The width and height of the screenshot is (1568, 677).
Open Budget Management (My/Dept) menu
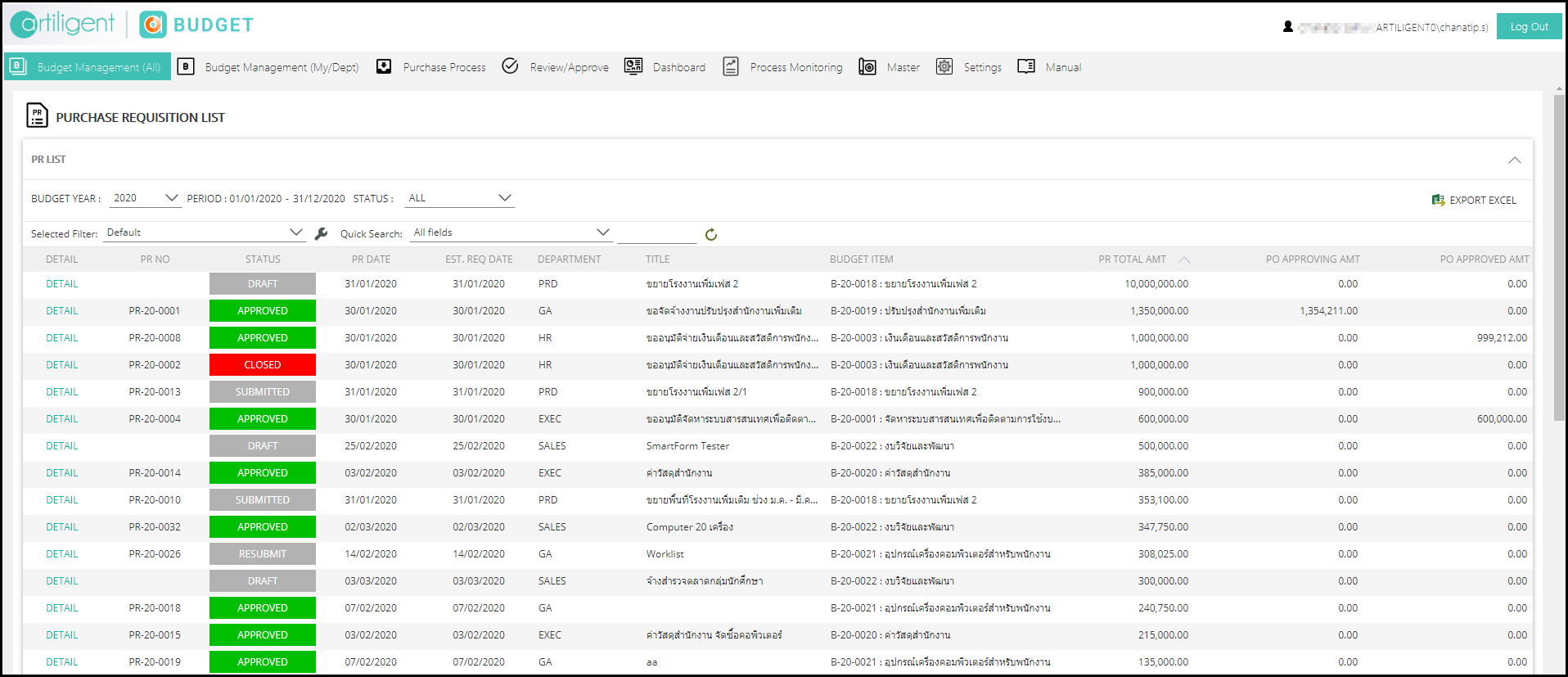point(282,67)
